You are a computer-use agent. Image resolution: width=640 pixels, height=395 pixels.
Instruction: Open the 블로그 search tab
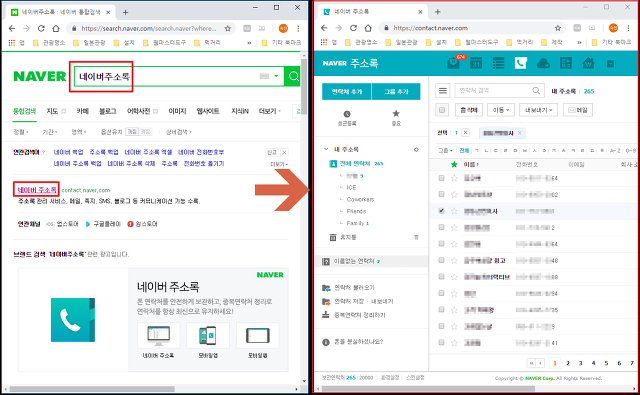pyautogui.click(x=108, y=111)
